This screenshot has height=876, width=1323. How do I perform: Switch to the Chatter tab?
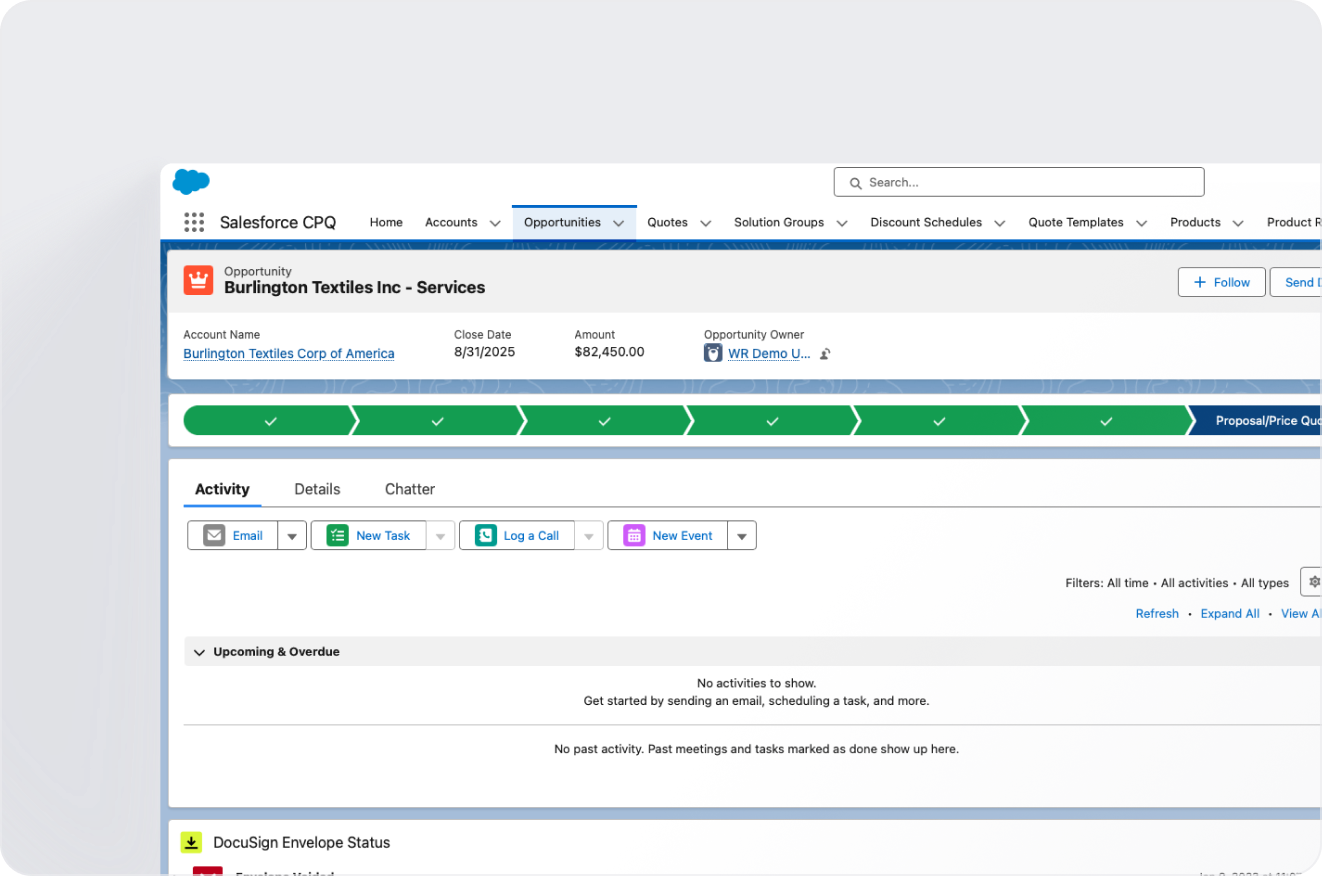click(x=410, y=489)
